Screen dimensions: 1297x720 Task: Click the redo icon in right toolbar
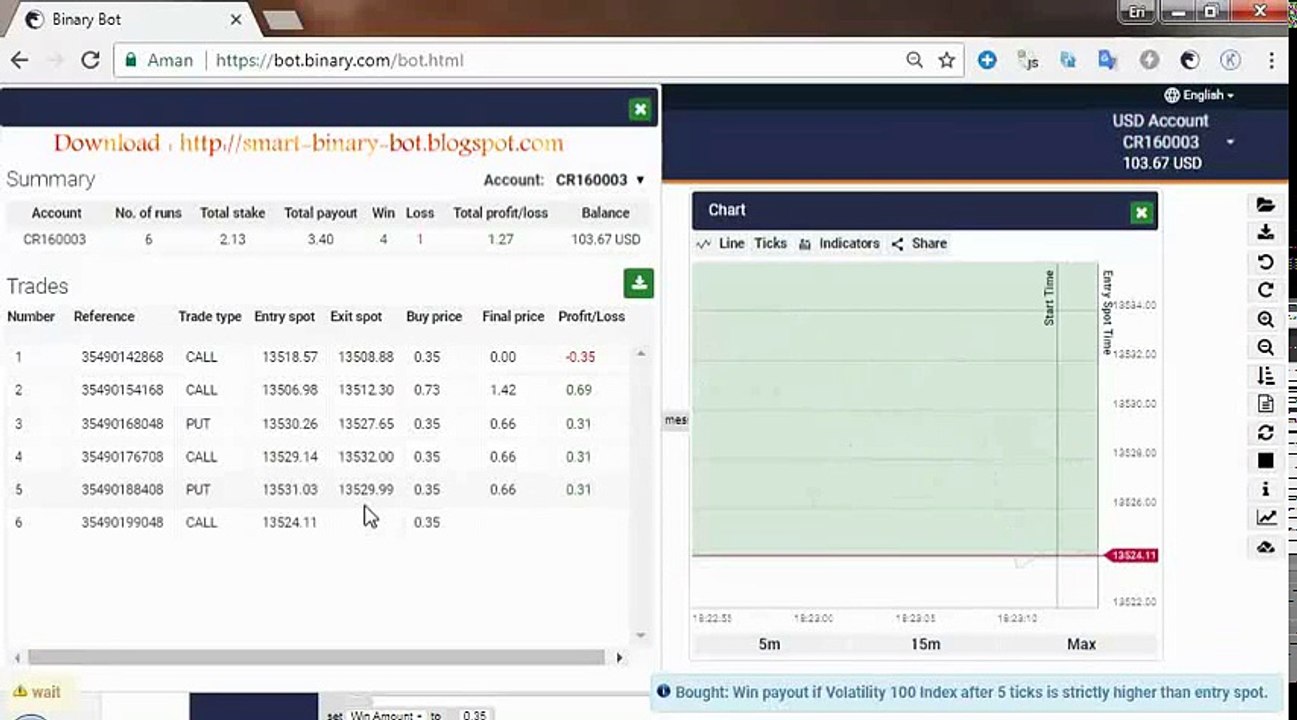tap(1265, 290)
